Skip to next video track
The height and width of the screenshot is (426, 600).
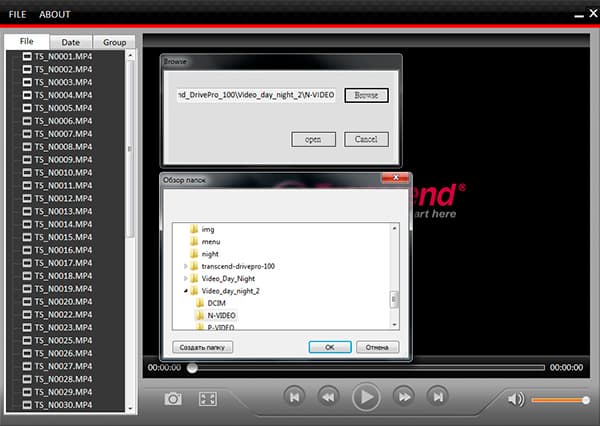438,397
